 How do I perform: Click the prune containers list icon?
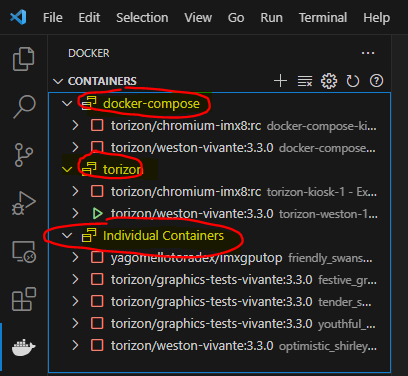pos(305,81)
